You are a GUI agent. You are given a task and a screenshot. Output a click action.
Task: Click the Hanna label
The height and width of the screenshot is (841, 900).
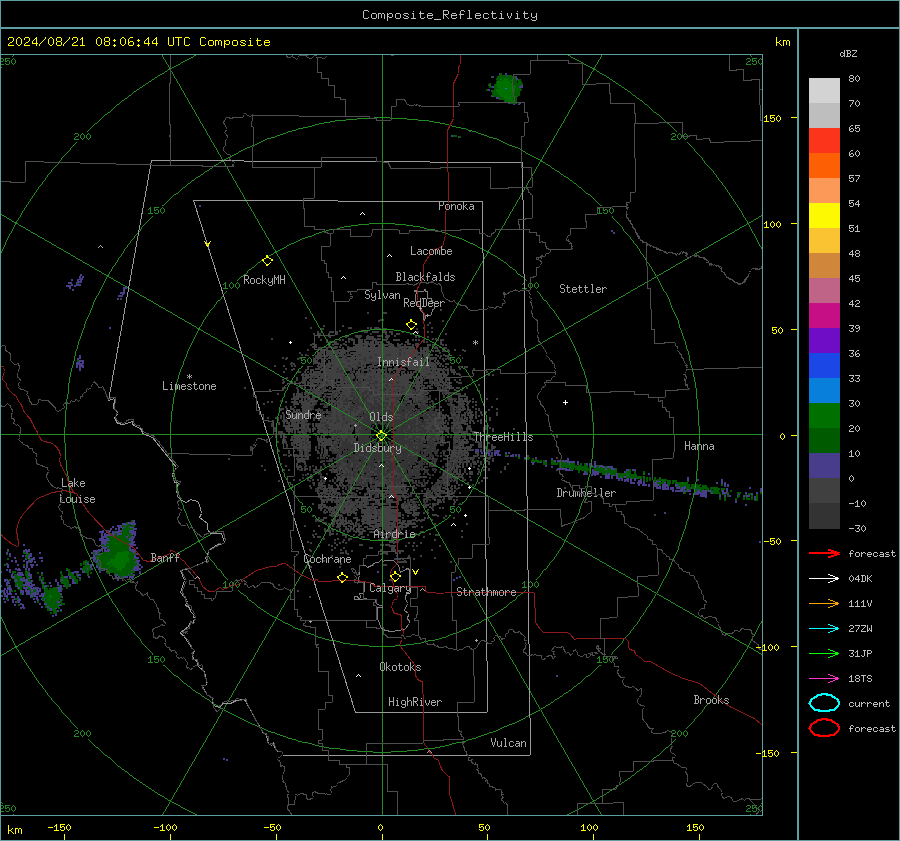(699, 446)
